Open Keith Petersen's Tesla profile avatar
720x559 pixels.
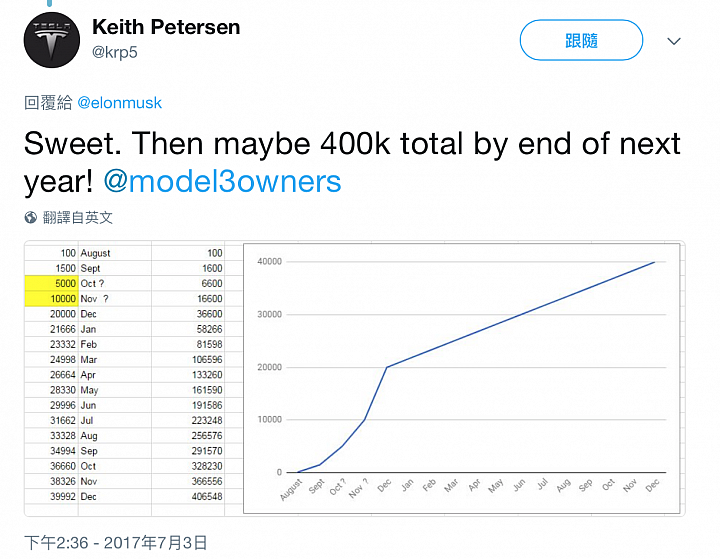51,40
